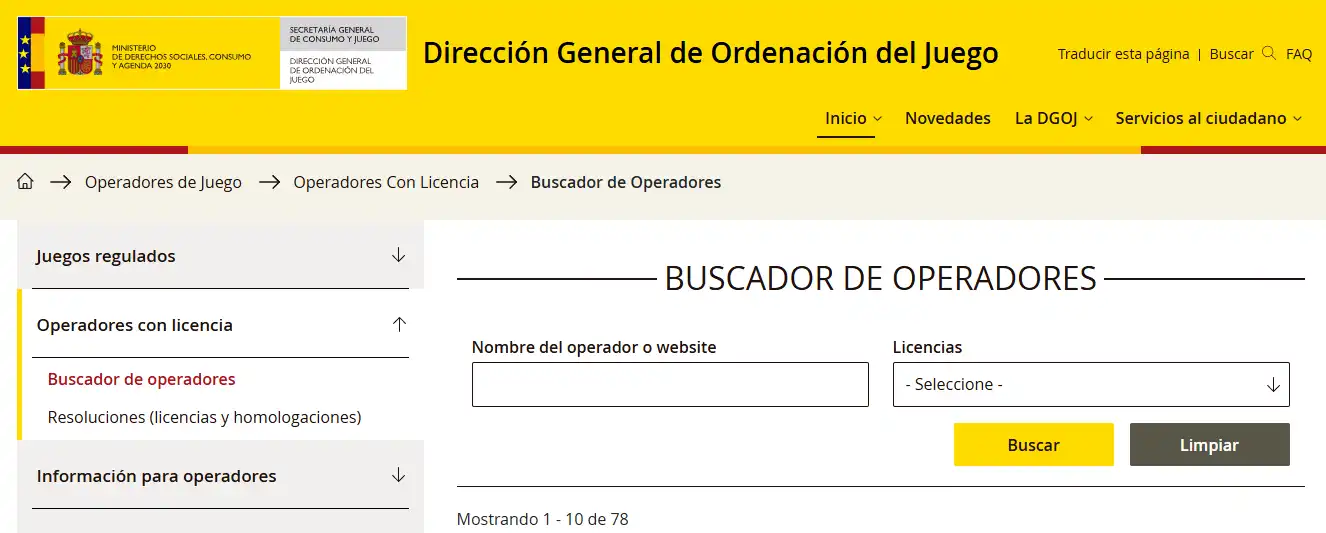Click the Ministerio government logo
The image size is (1326, 533).
pos(149,53)
